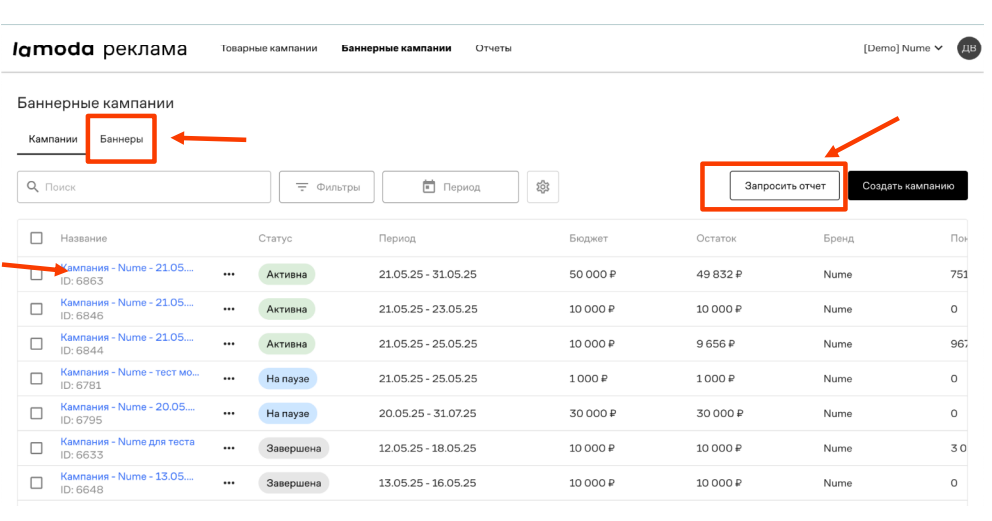992x521 pixels.
Task: Open the Кампания - Nume для теста link
Action: point(127,442)
